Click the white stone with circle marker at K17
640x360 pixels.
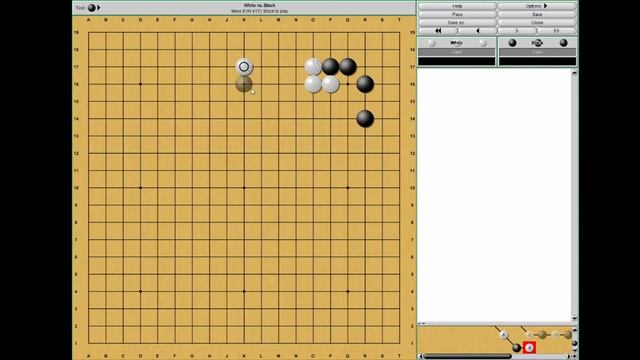tap(244, 67)
